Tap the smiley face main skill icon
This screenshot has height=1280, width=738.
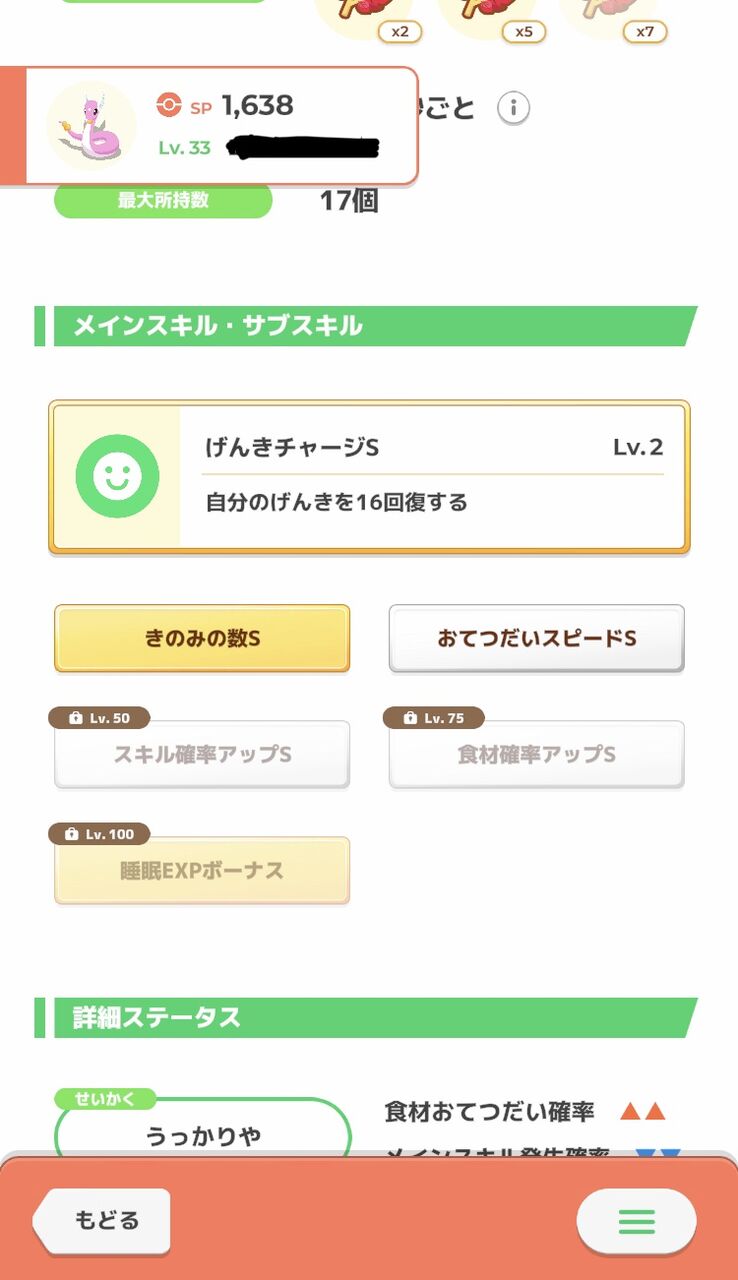pos(117,476)
